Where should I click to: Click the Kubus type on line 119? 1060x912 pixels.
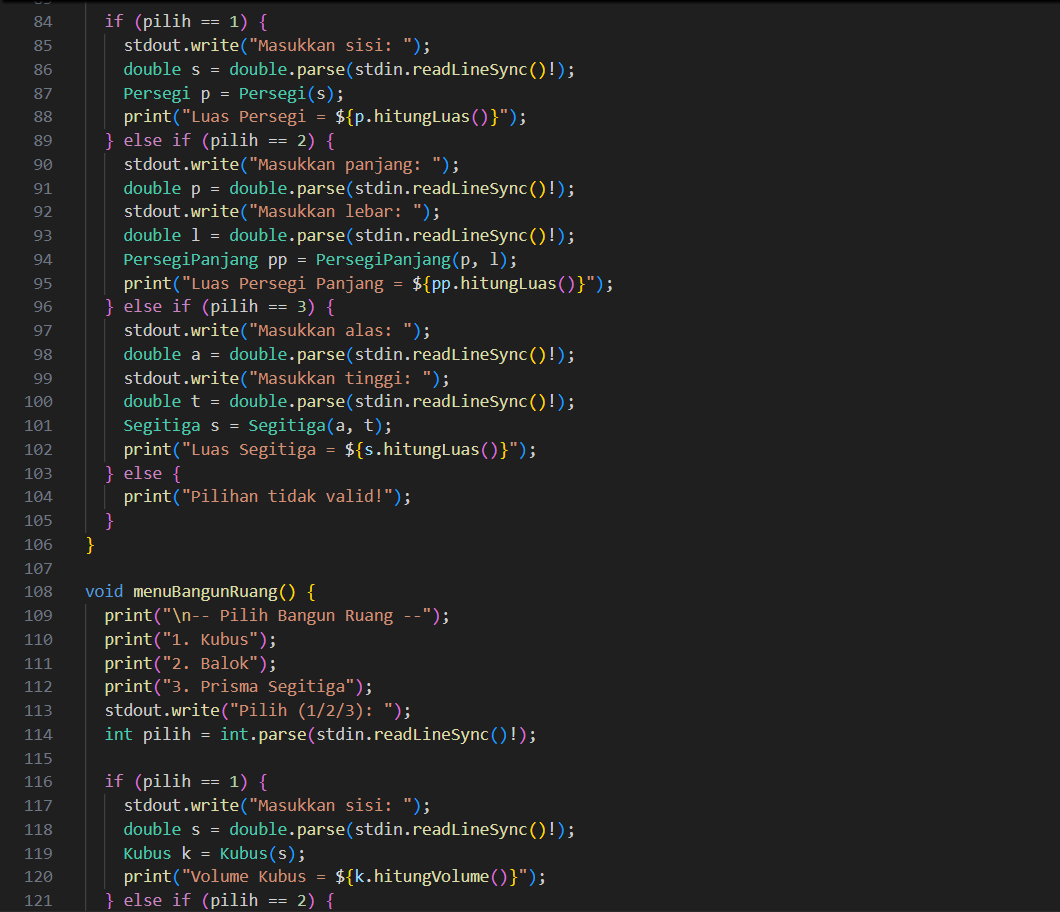(x=148, y=853)
